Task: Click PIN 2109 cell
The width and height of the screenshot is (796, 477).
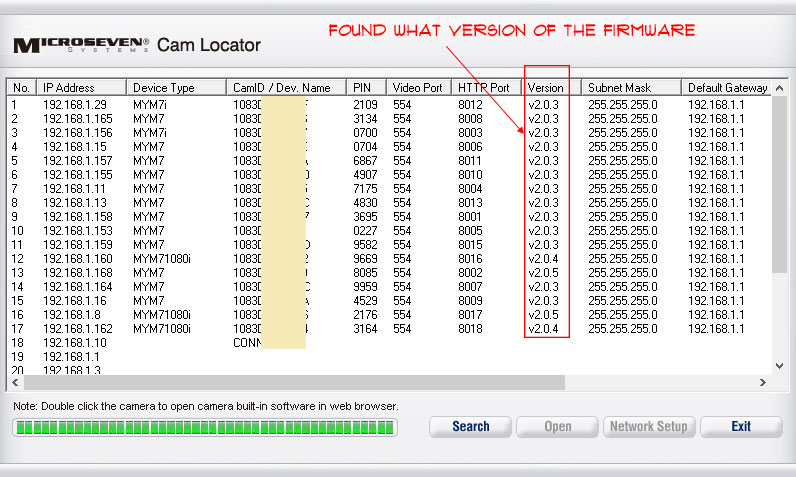Action: click(366, 105)
